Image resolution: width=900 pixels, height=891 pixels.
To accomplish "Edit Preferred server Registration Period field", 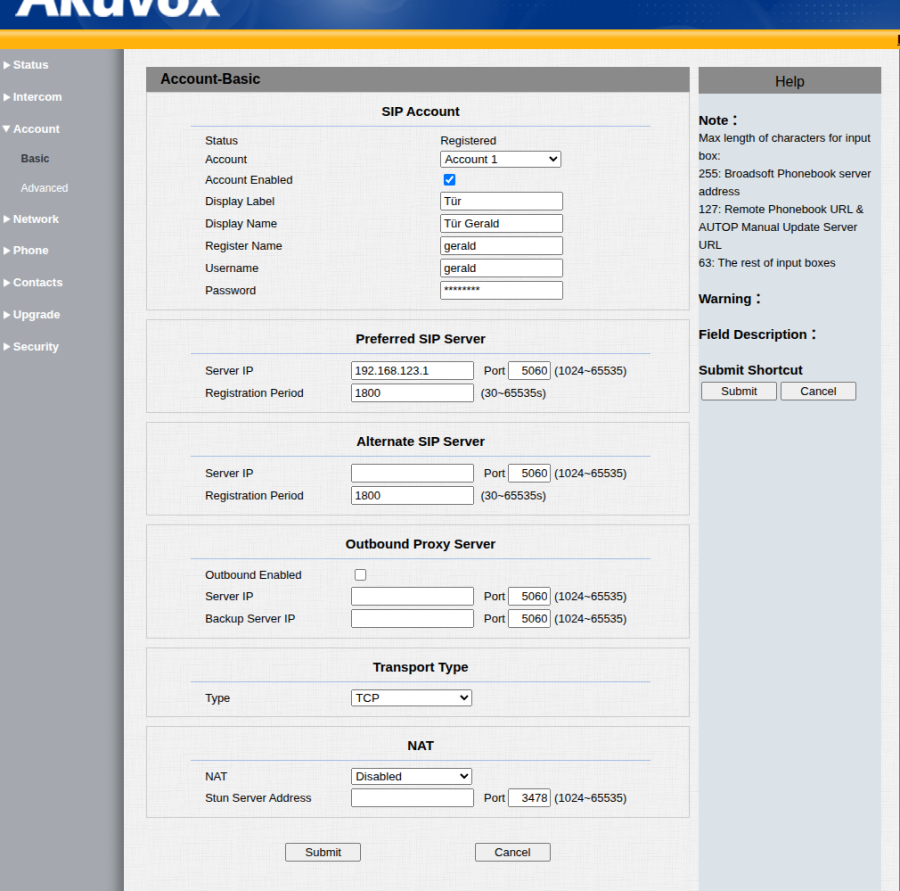I will coord(412,393).
